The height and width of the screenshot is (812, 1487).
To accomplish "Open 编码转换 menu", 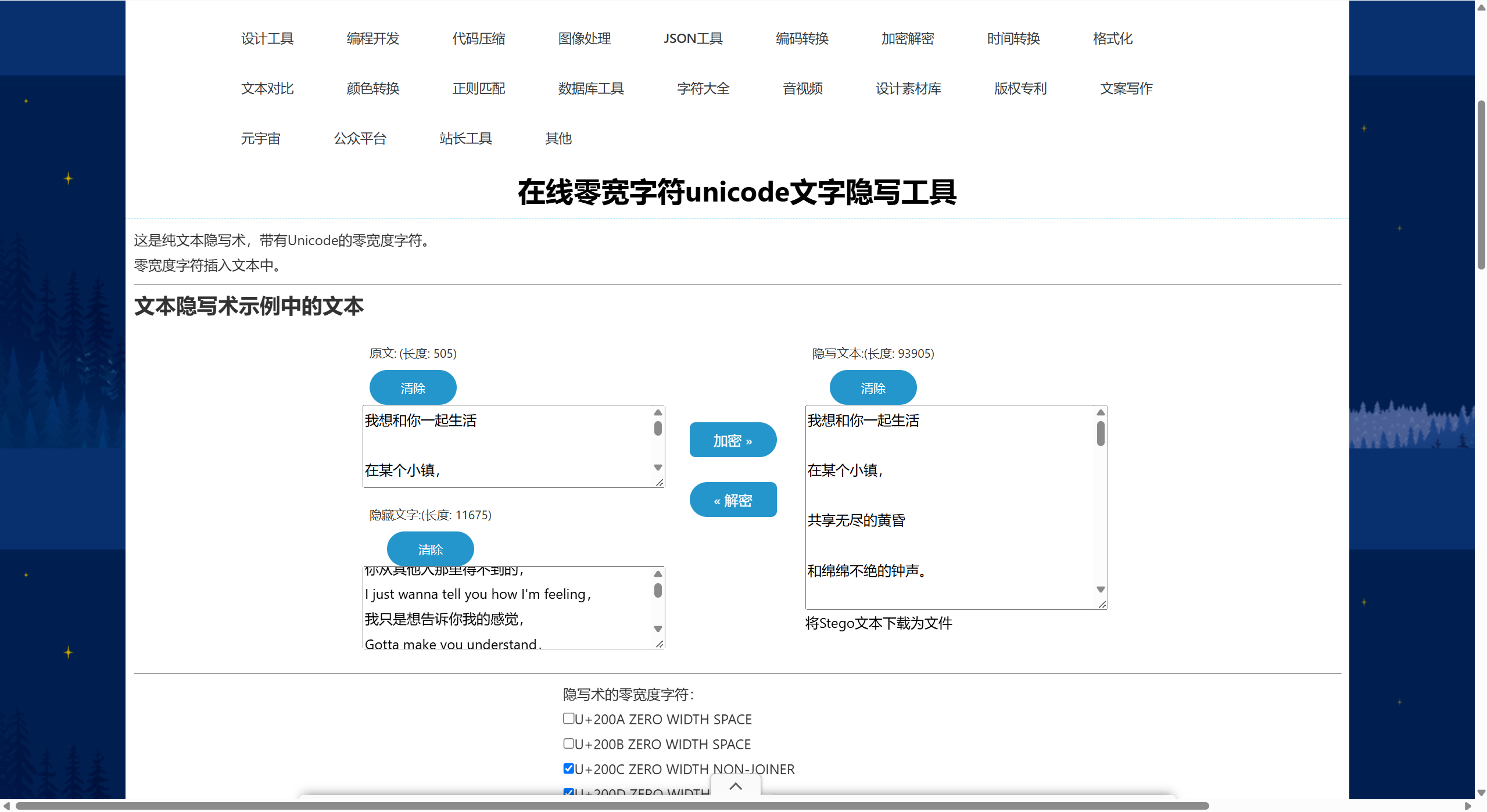I will click(x=802, y=38).
